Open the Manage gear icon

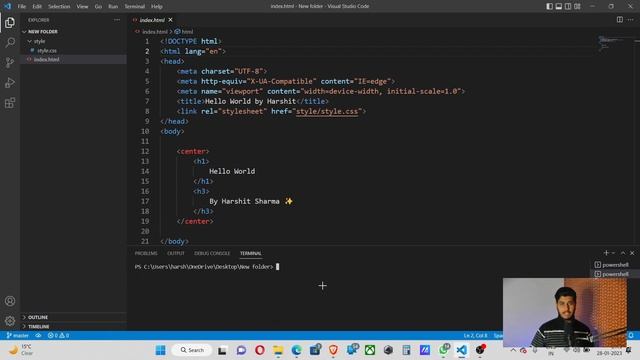coord(10,321)
